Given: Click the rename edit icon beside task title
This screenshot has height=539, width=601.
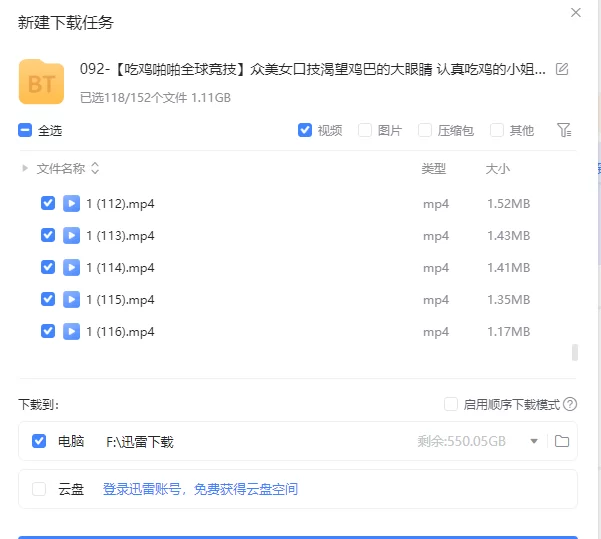Looking at the screenshot, I should (562, 69).
